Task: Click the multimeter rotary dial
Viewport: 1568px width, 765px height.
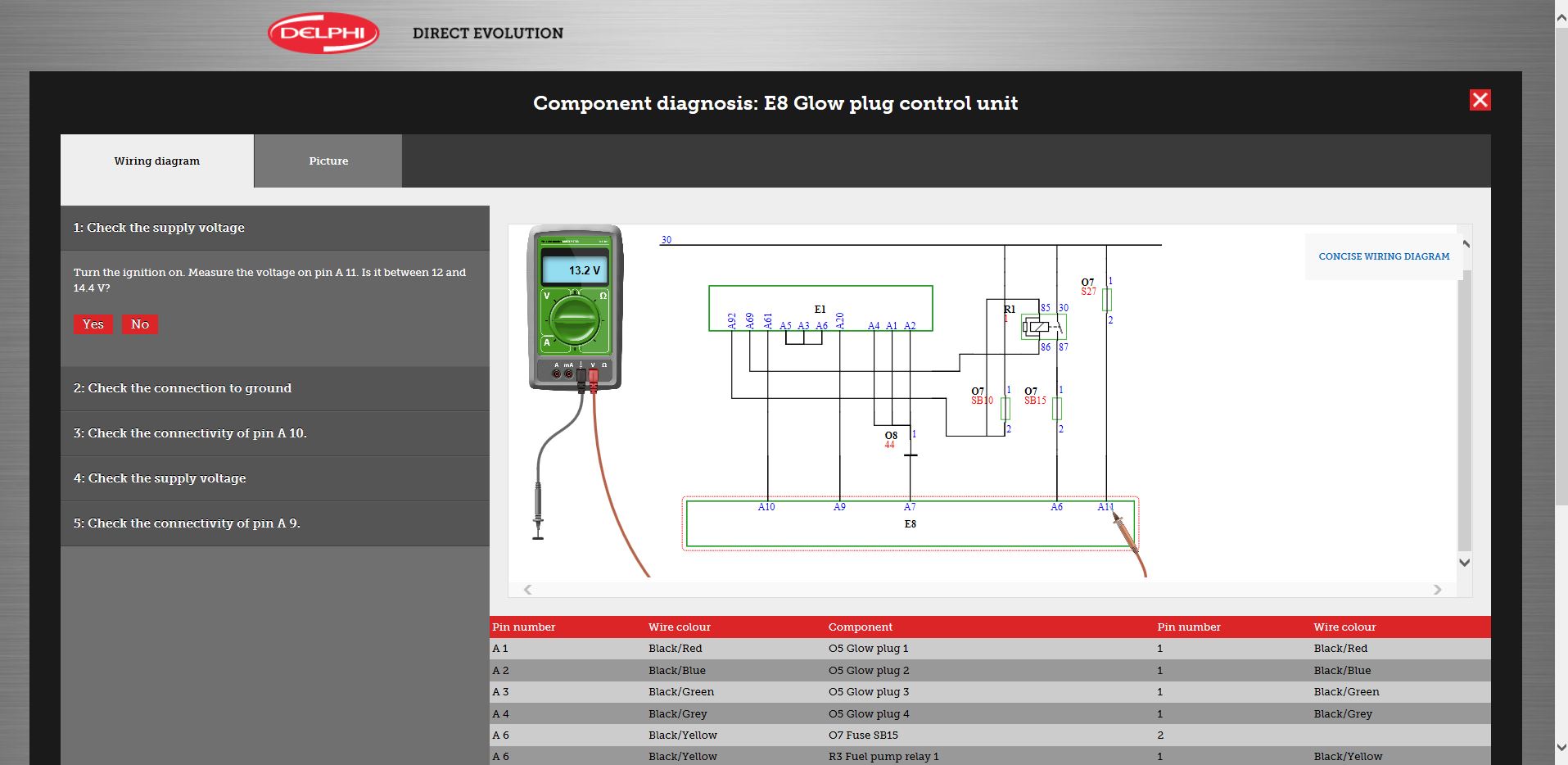Action: tap(575, 319)
